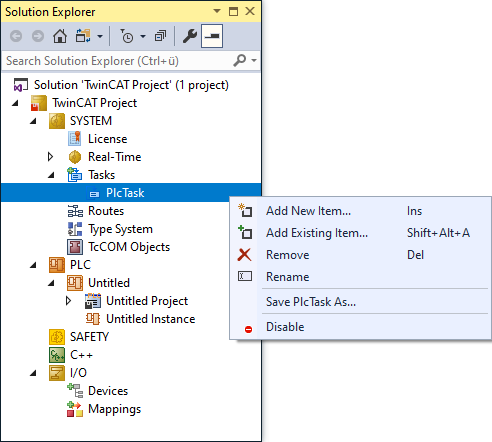
Task: Open the Switch Views dropdown arrow
Action: pyautogui.click(x=100, y=36)
